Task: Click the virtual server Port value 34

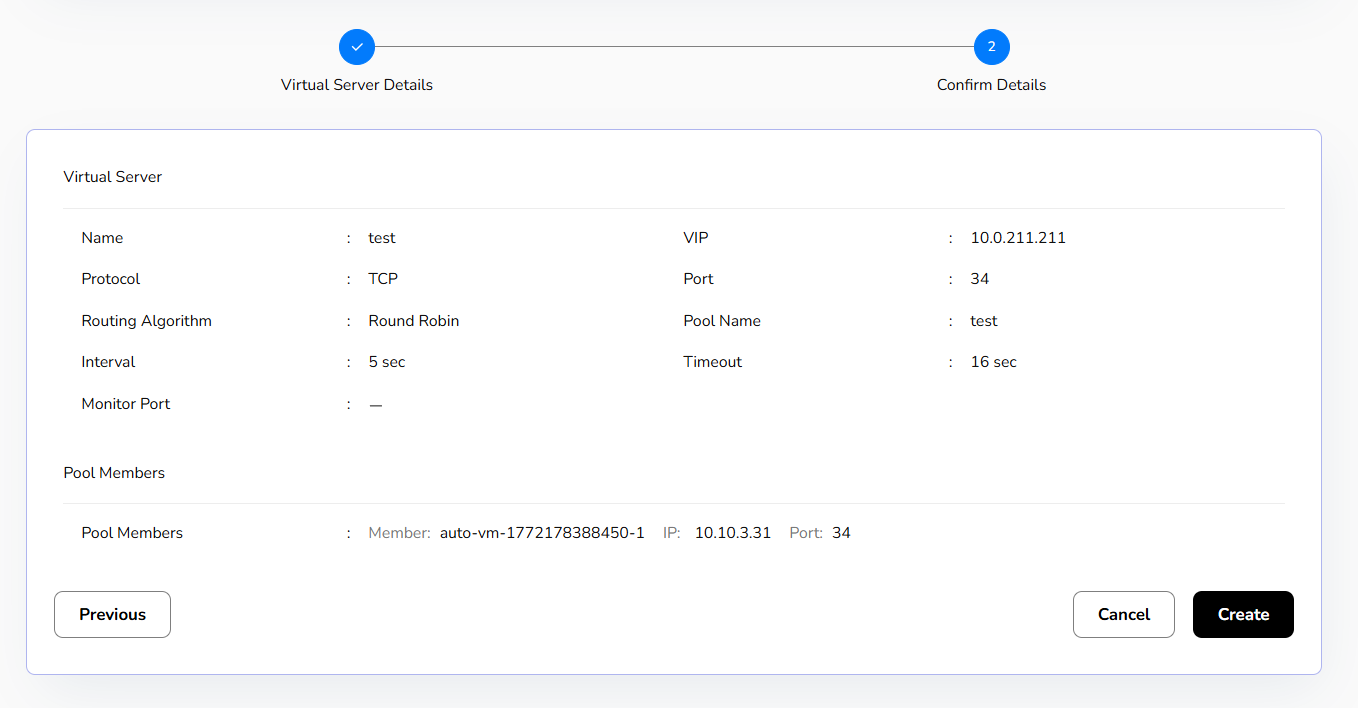Action: click(x=980, y=279)
